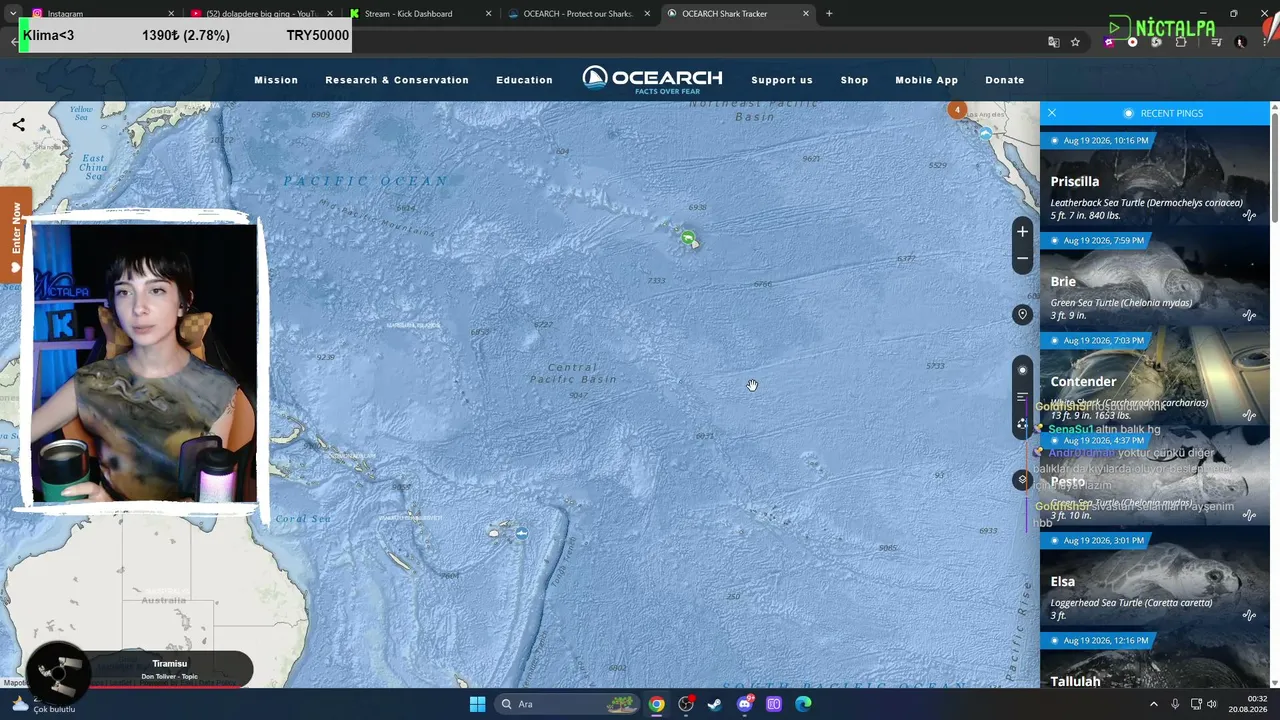Viewport: 1280px width, 720px height.
Task: Click the taskbar microphone icon
Action: [1175, 704]
